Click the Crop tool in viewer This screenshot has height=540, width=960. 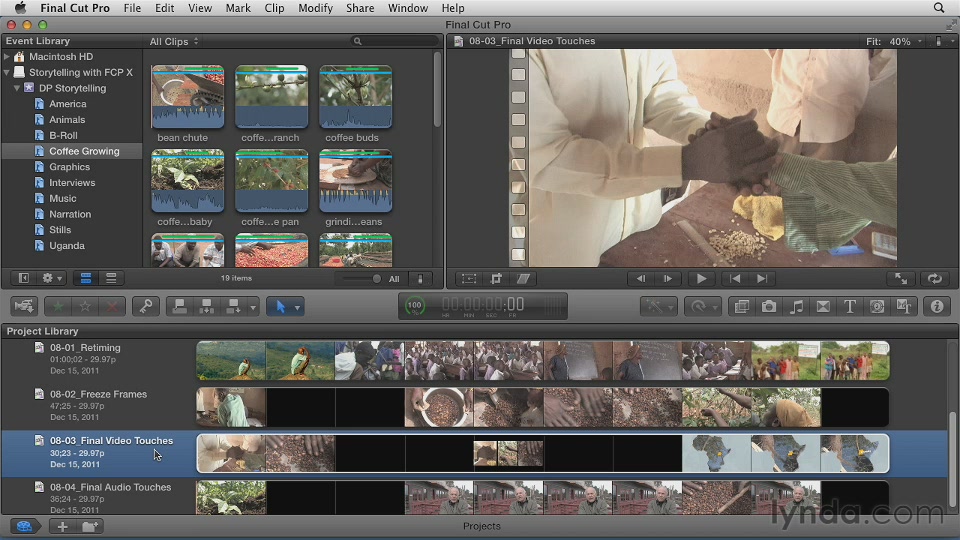496,279
